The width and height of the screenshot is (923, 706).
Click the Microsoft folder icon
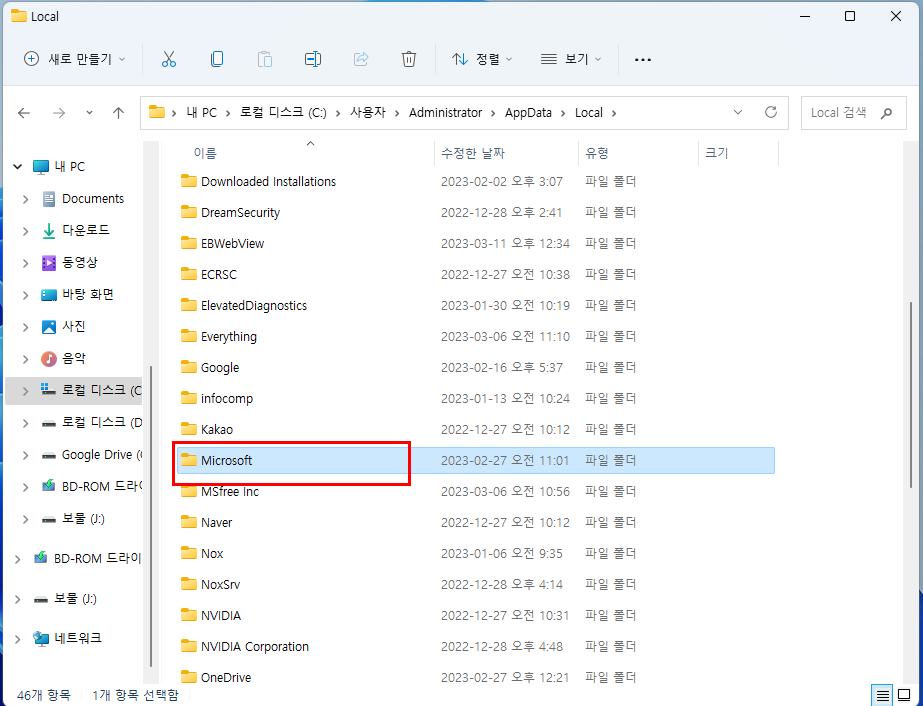[x=188, y=460]
